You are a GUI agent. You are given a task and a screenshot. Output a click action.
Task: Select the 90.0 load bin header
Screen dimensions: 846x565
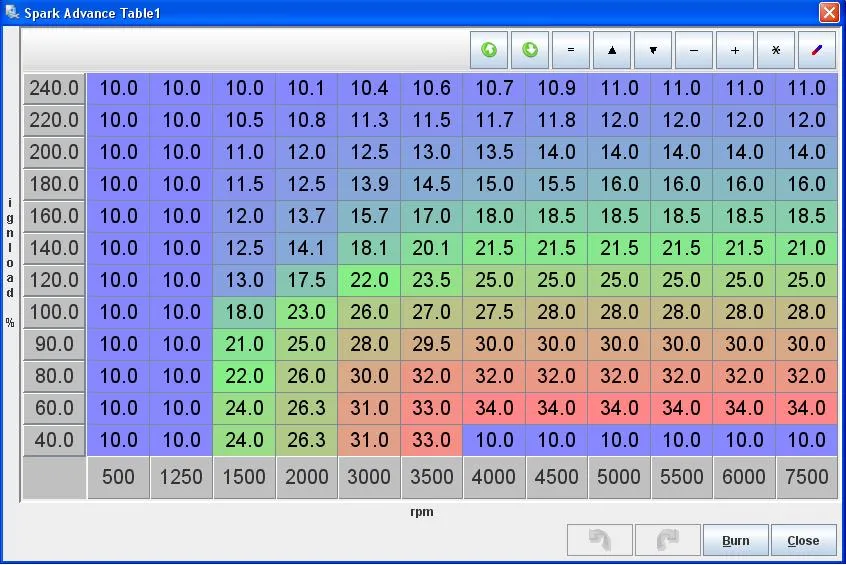point(54,344)
